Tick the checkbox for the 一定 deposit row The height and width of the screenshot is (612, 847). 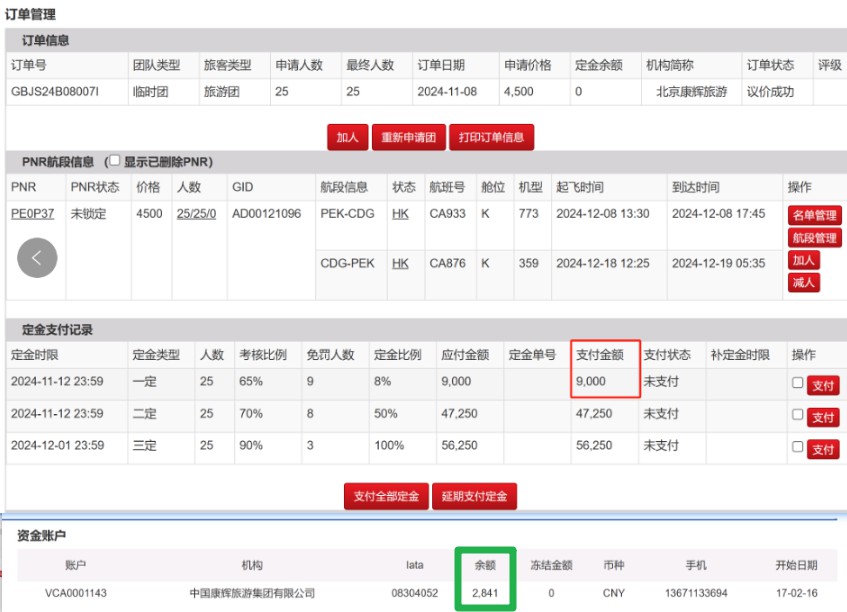pyautogui.click(x=797, y=383)
